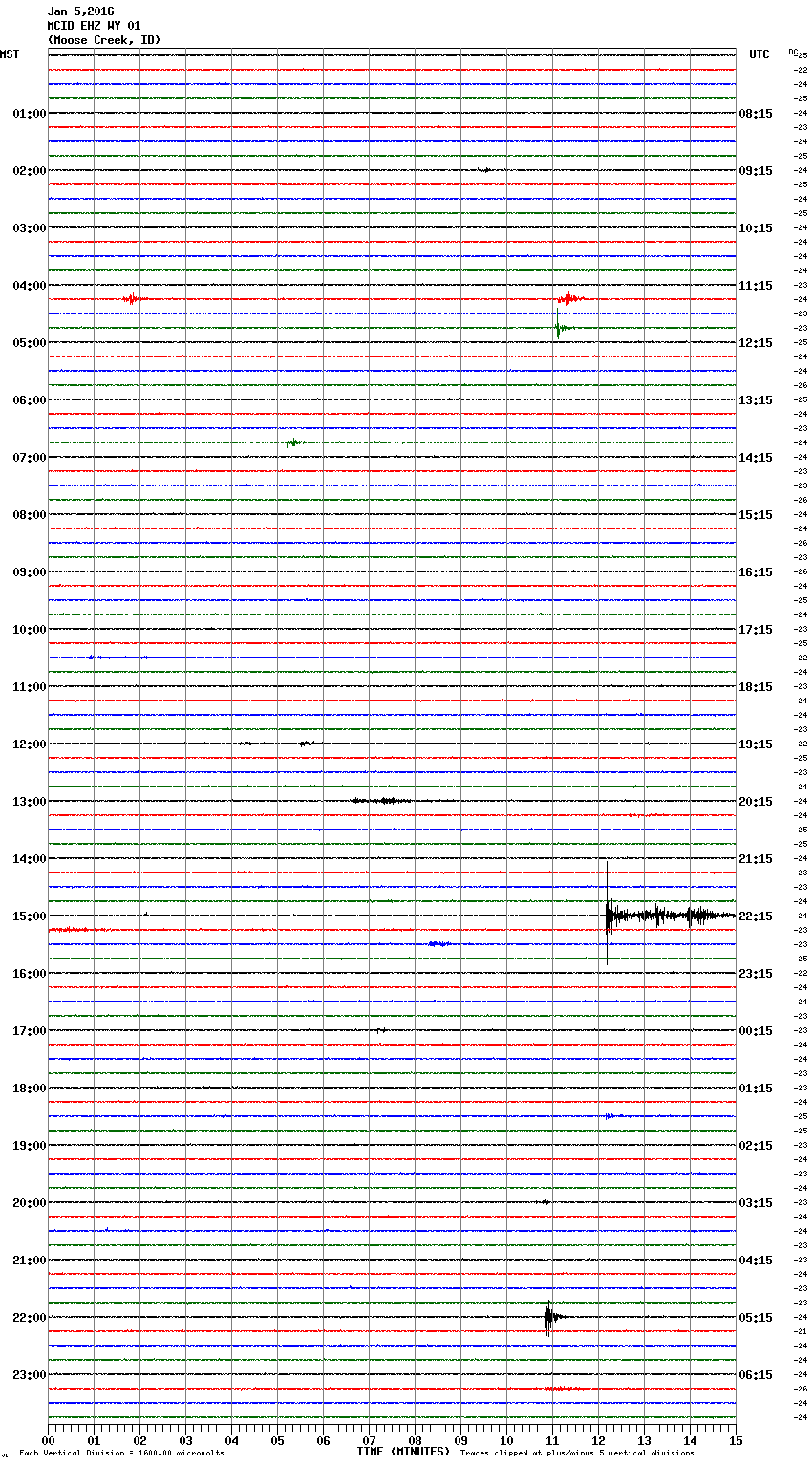Select the 09:00 MST time label
The width and height of the screenshot is (812, 1466).
[x=30, y=572]
